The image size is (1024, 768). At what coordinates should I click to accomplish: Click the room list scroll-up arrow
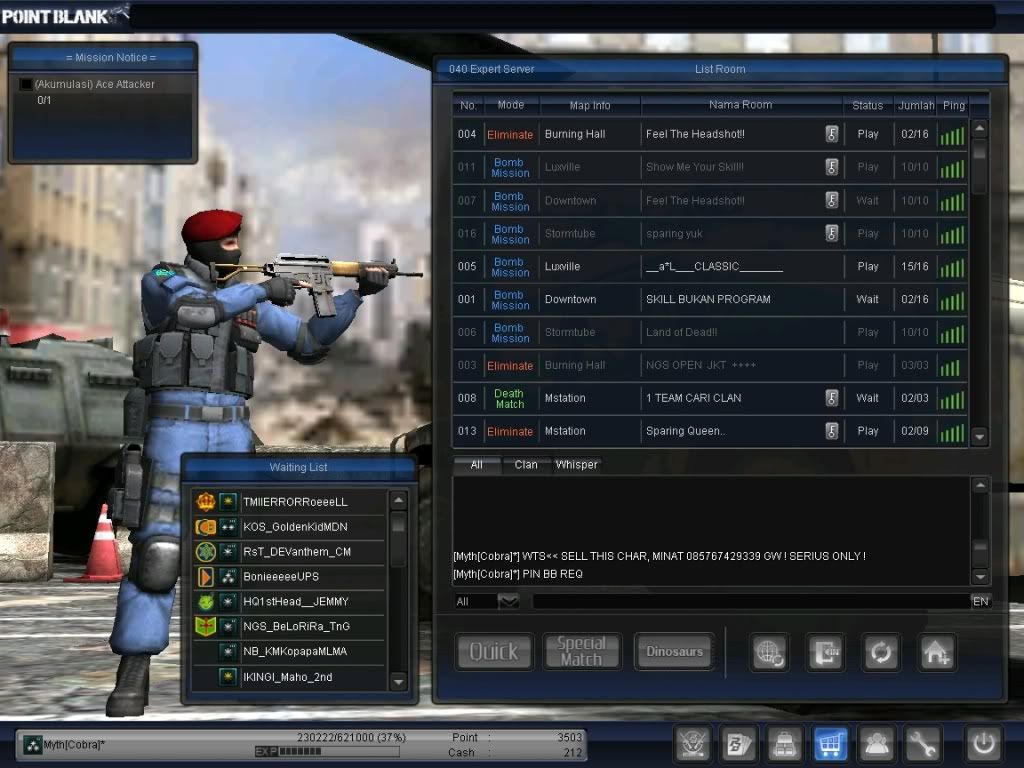tap(979, 128)
